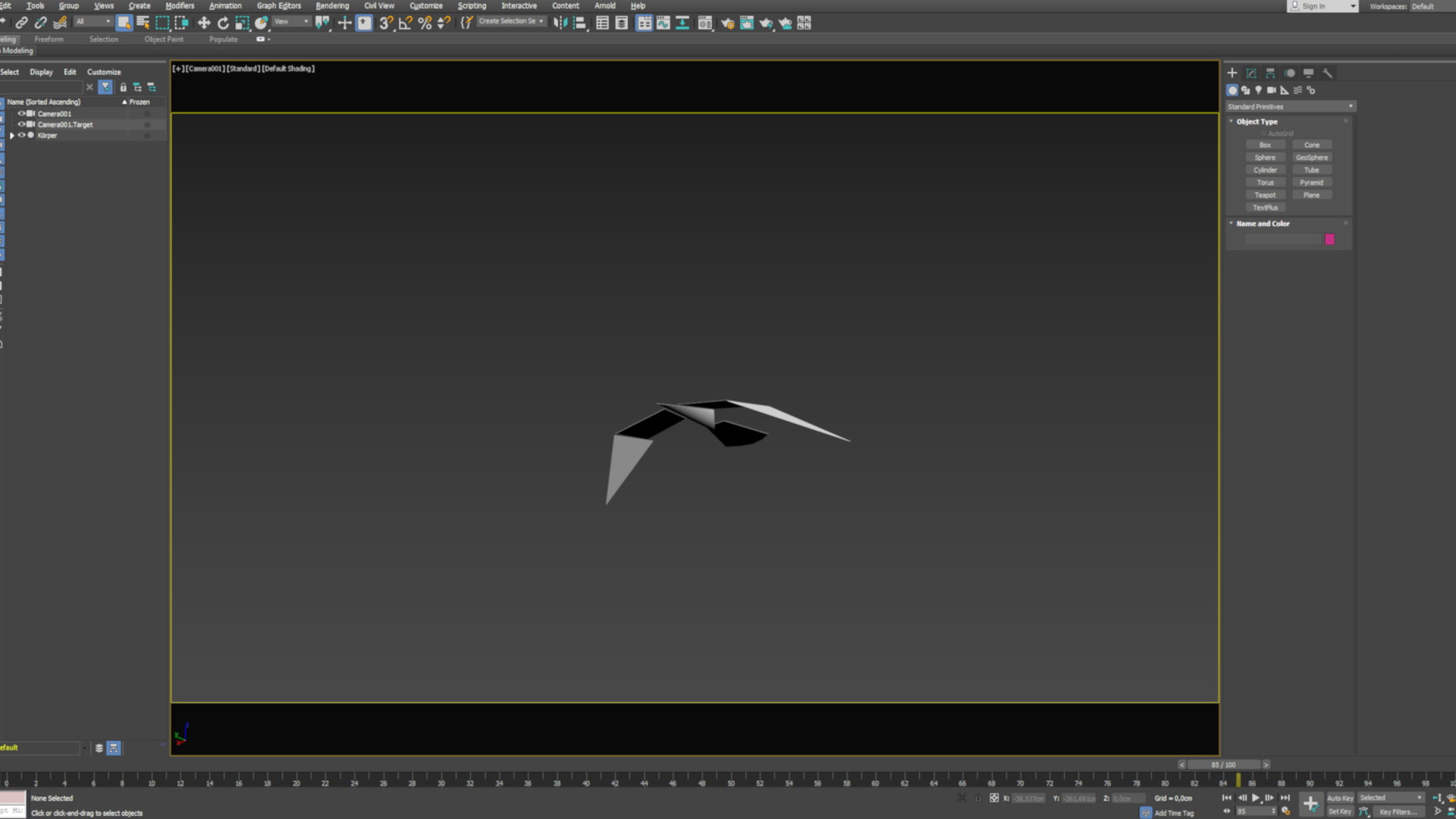Activate the Select and Rotate tool
This screenshot has height=819, width=1456.
pos(223,23)
